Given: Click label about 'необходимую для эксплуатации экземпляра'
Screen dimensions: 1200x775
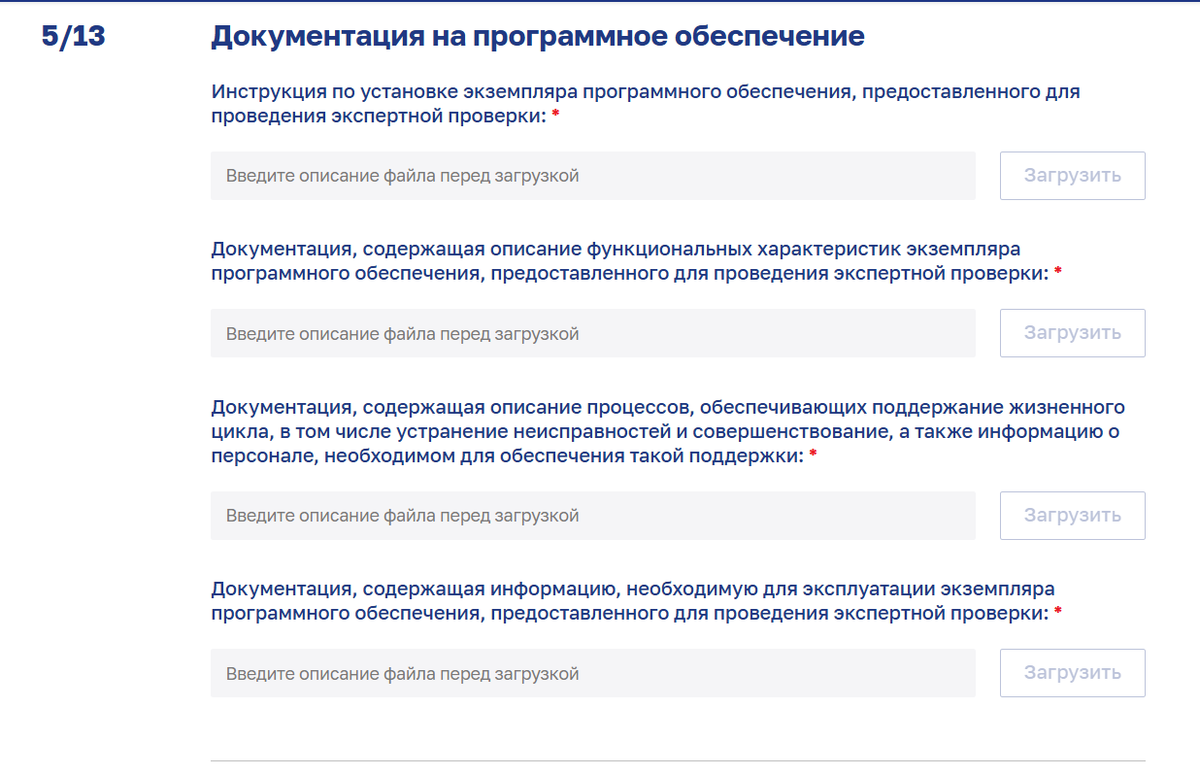Looking at the screenshot, I should (x=636, y=601).
